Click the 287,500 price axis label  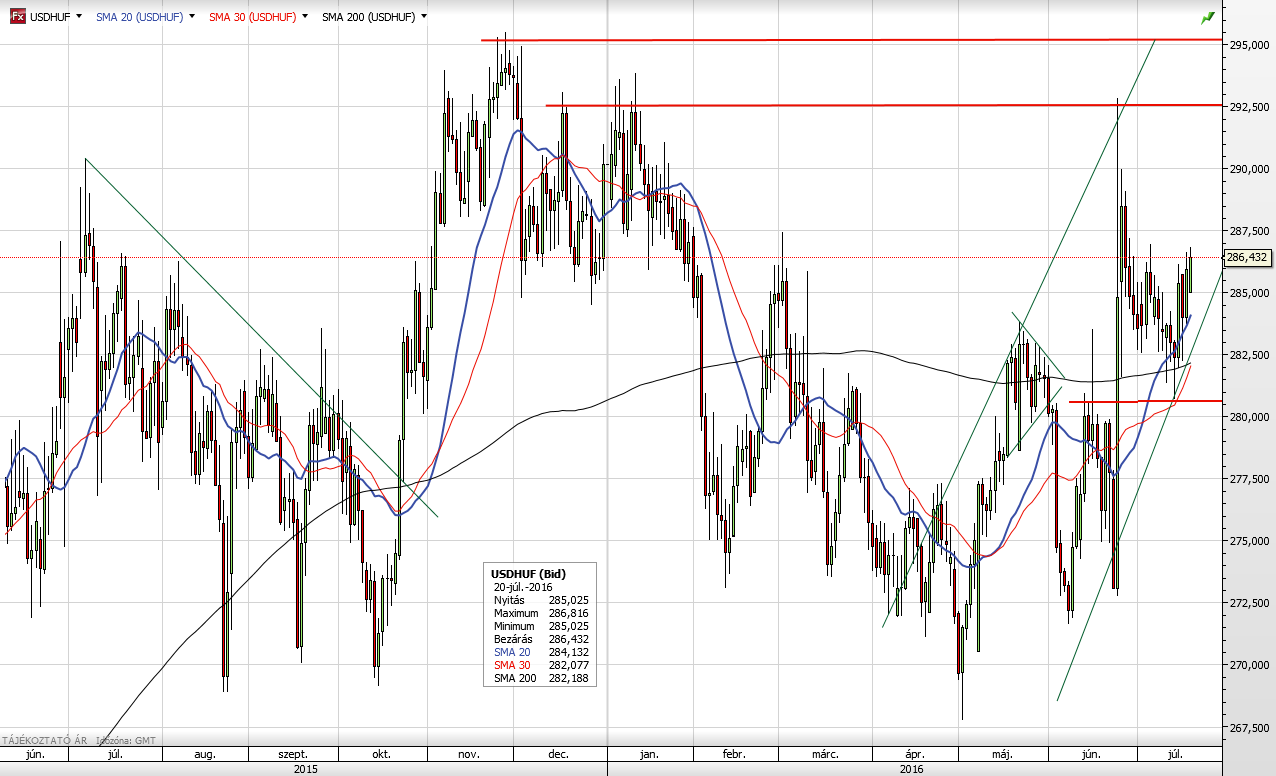1248,232
